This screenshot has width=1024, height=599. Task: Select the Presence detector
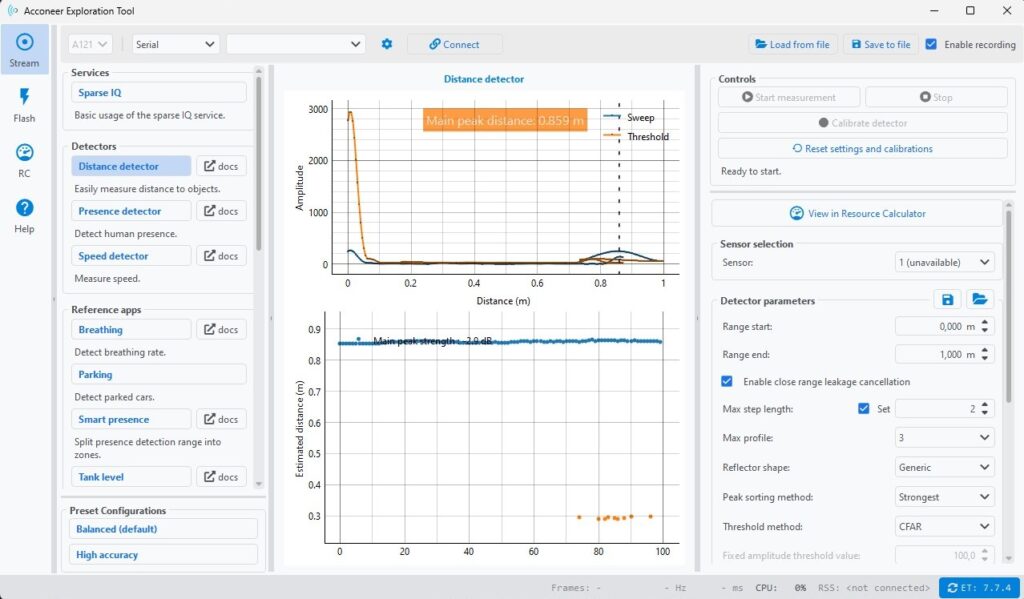coord(130,210)
